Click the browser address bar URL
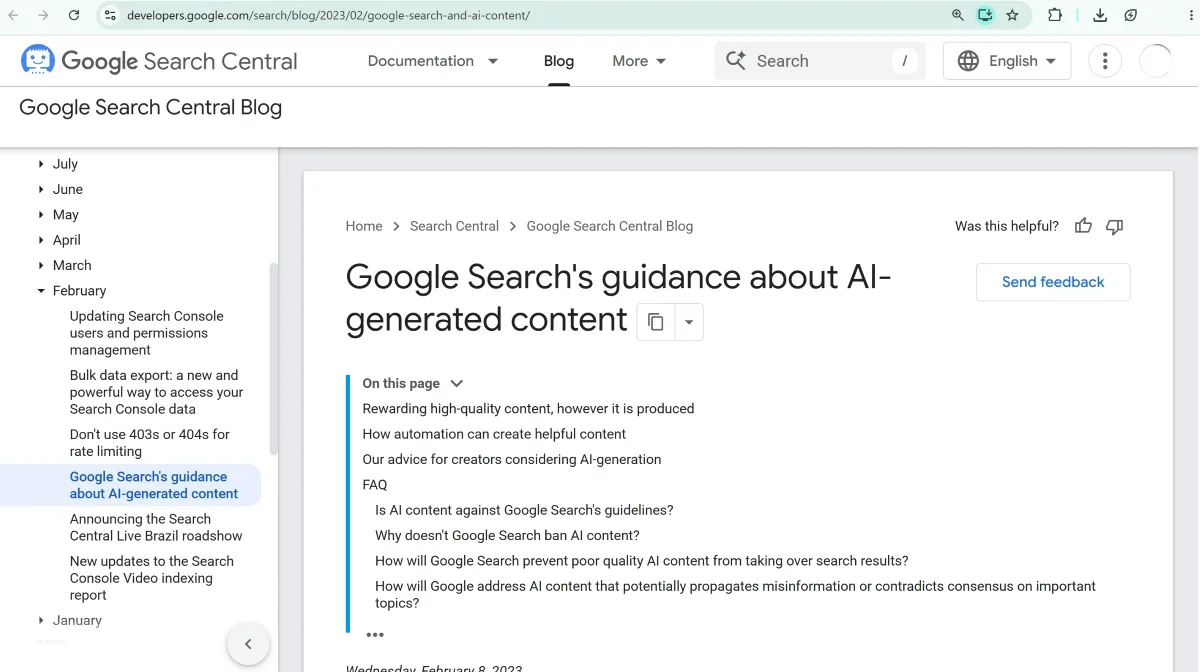Screen dimensions: 1200x672 [328, 16]
